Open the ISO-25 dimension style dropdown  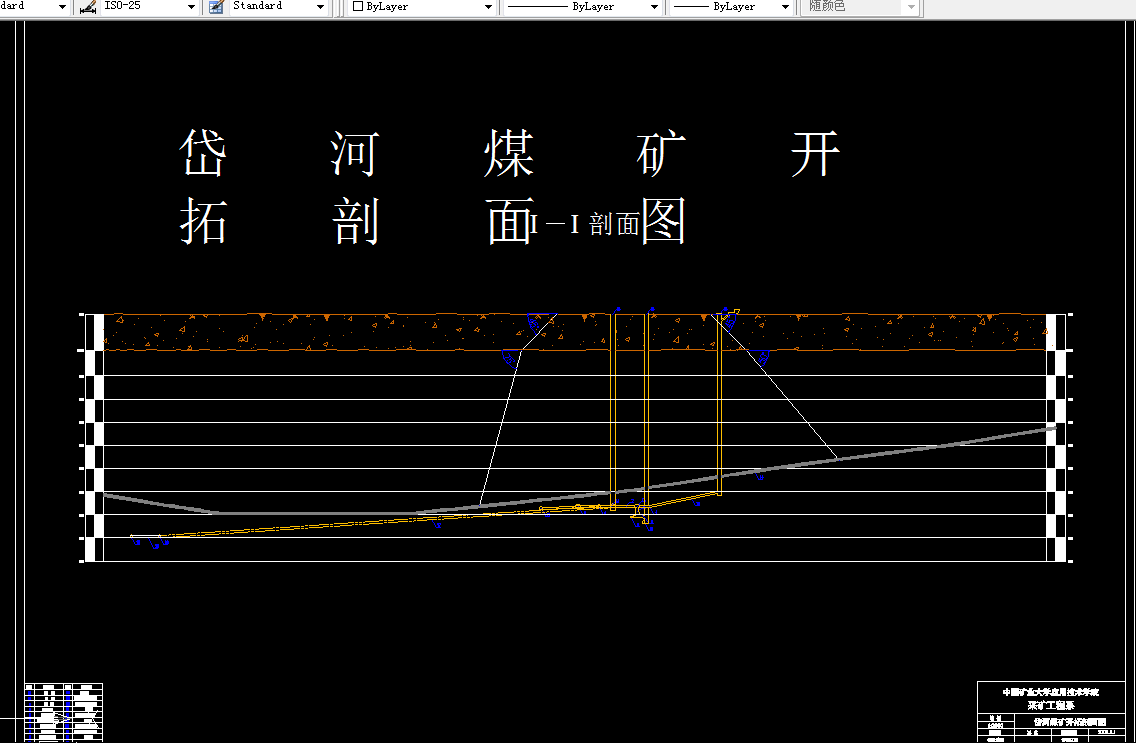coord(149,7)
